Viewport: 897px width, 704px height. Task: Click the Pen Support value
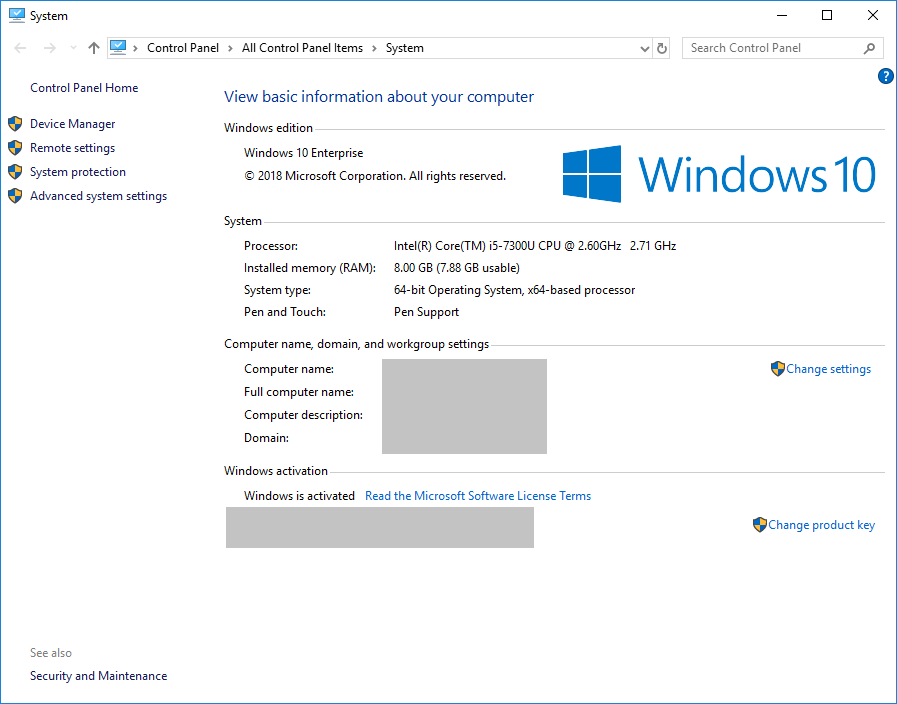click(426, 312)
